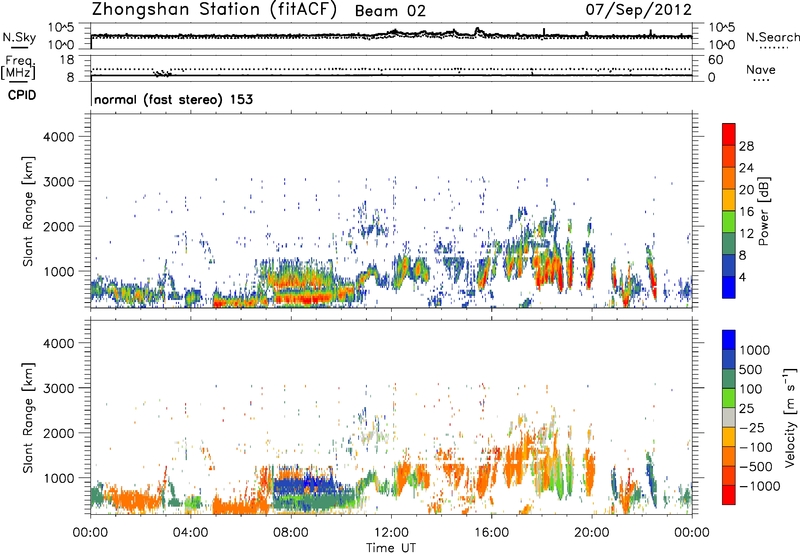
Task: Click the blue velocity patch near 08:00
Action: coord(306,487)
